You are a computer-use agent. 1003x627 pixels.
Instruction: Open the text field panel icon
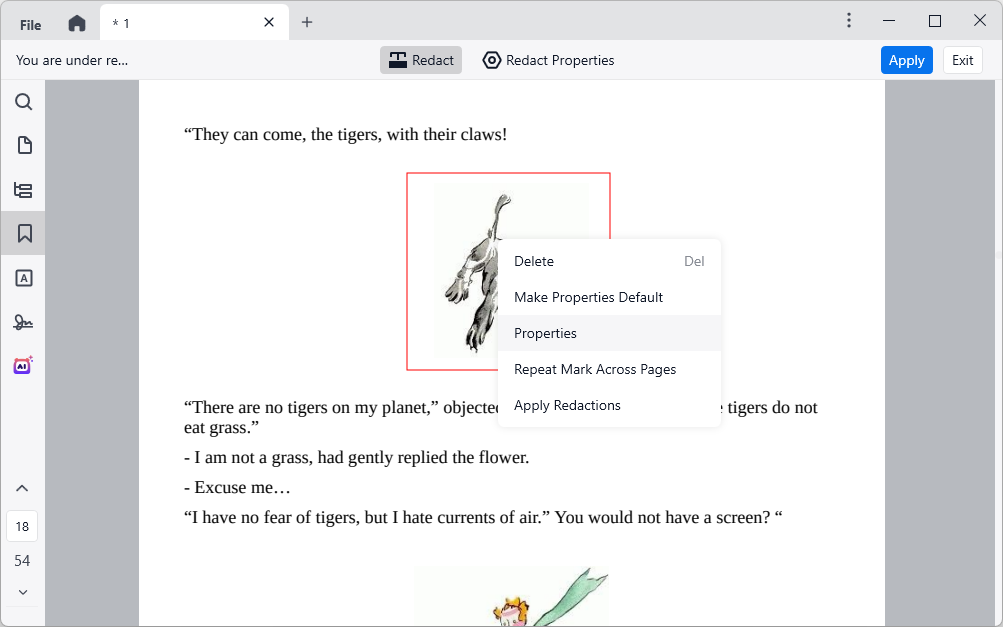23,278
